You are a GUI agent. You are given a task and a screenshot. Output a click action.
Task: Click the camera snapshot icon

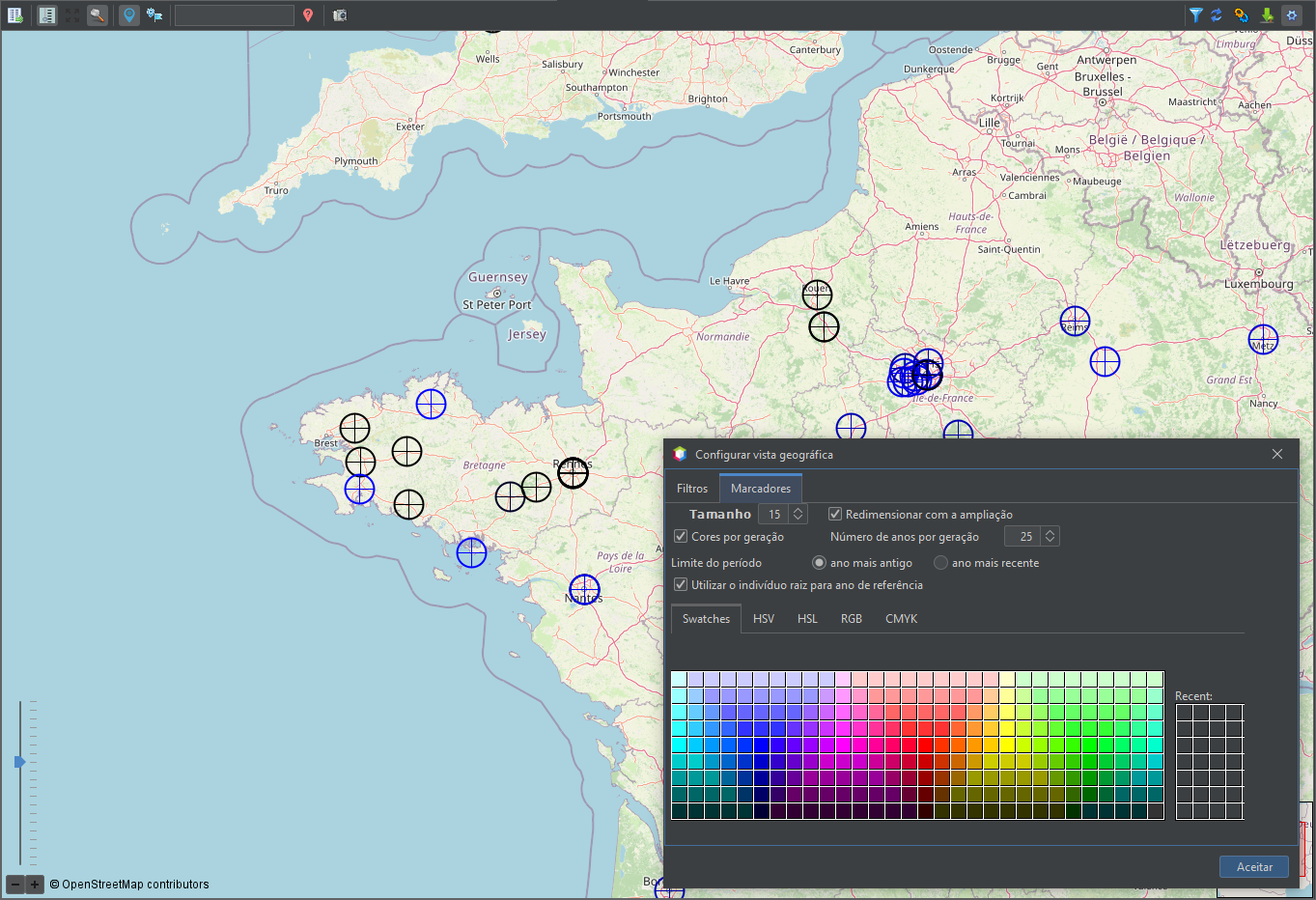340,15
